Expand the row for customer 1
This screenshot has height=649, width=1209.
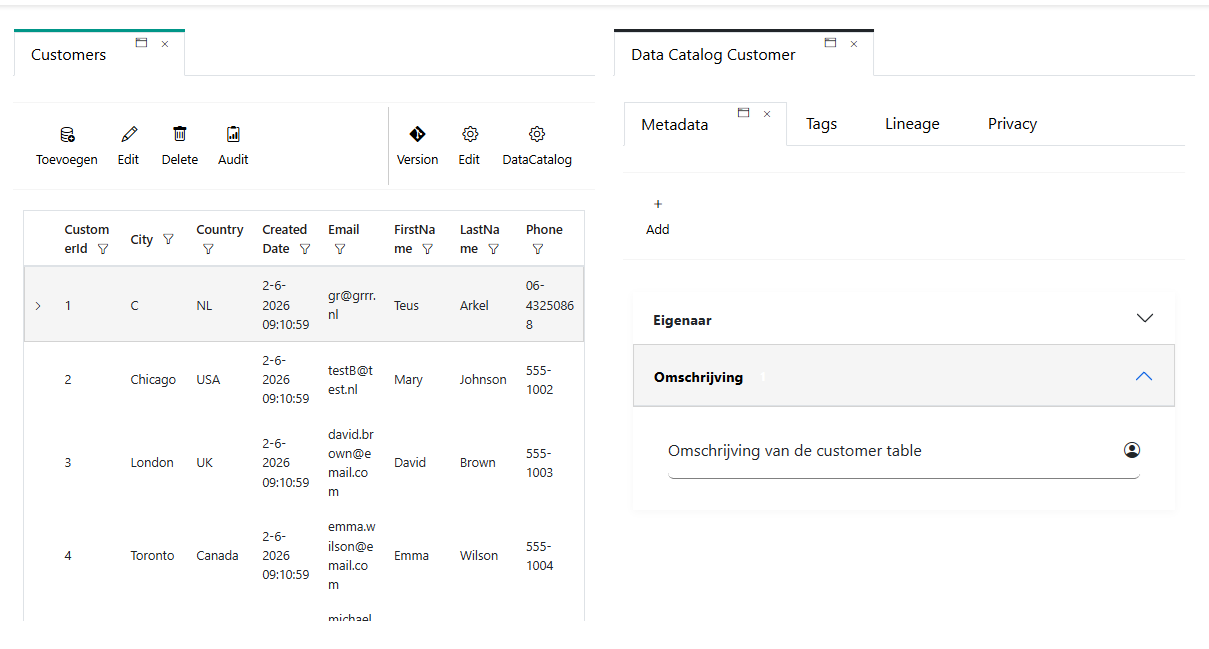pyautogui.click(x=38, y=305)
